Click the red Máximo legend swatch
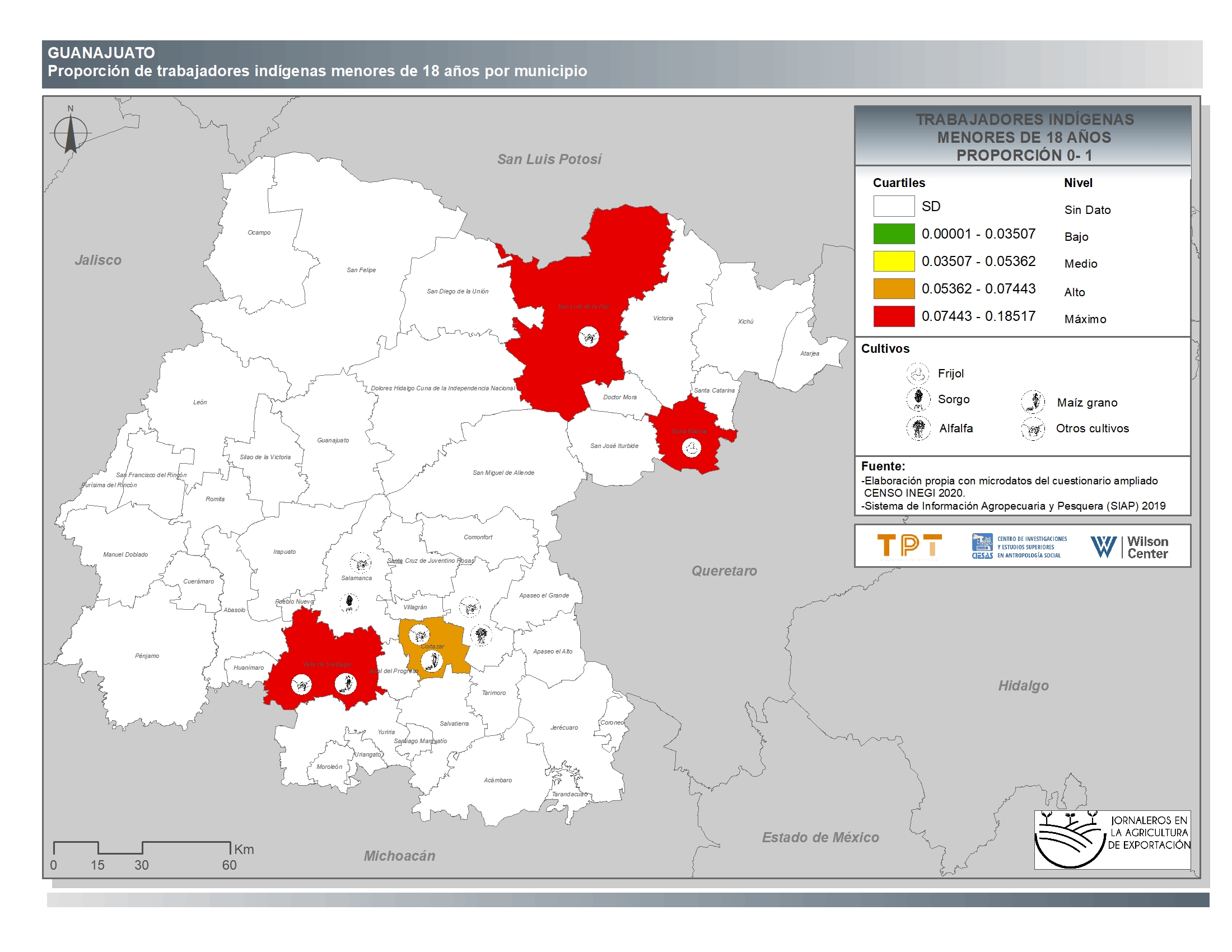Screen dimensions: 1232x952 [894, 316]
